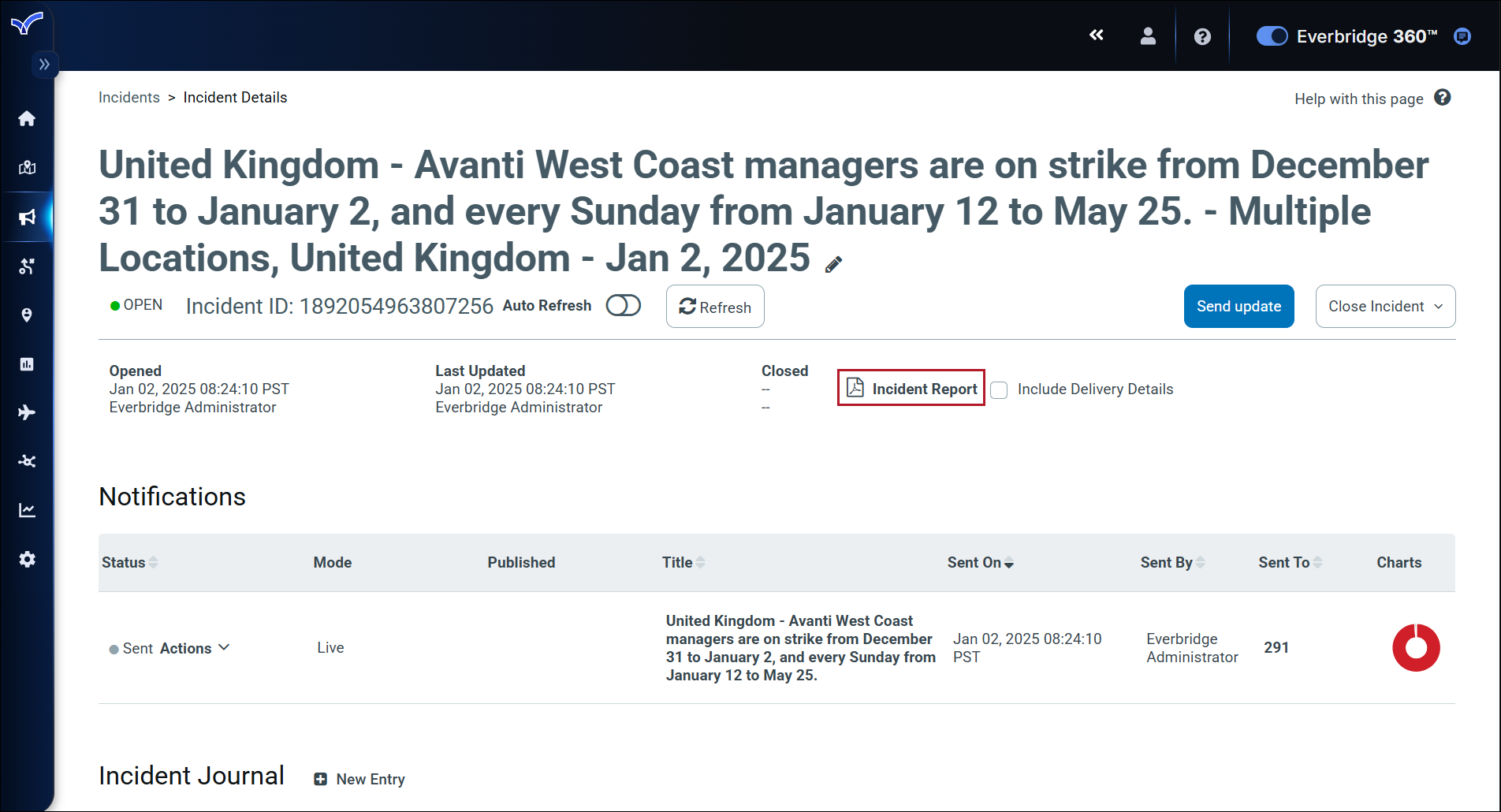
Task: Select the megaphone Incidents sidebar icon
Action: pyautogui.click(x=27, y=217)
